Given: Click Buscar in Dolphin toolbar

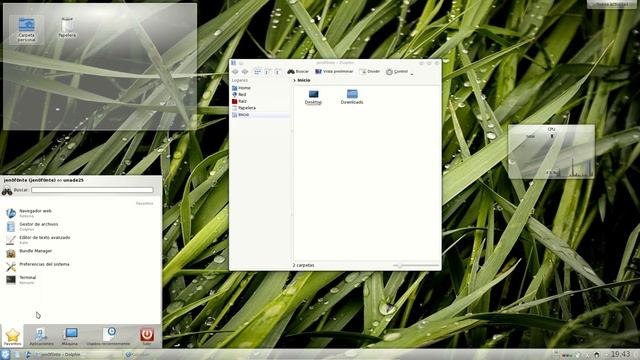Looking at the screenshot, I should click(298, 71).
